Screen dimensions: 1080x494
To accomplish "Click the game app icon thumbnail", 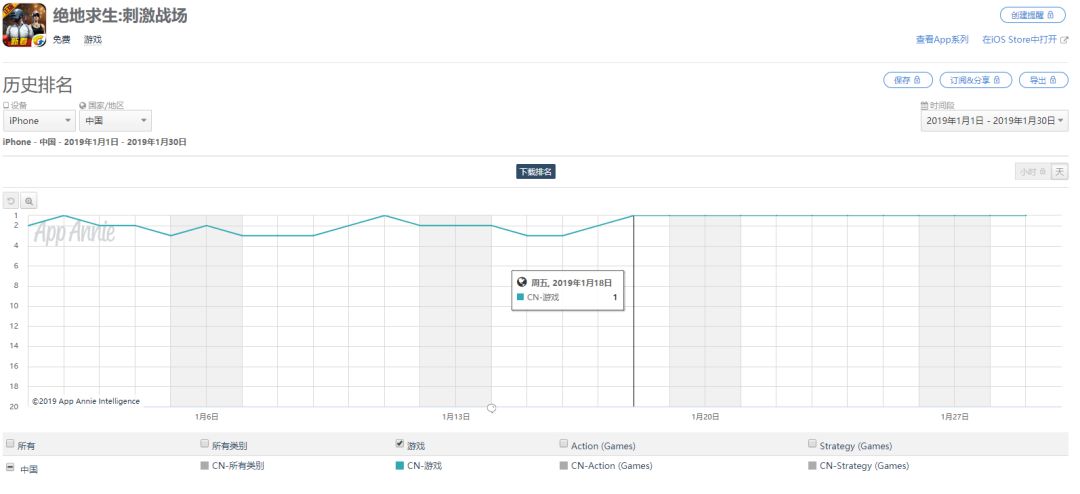I will (x=24, y=25).
